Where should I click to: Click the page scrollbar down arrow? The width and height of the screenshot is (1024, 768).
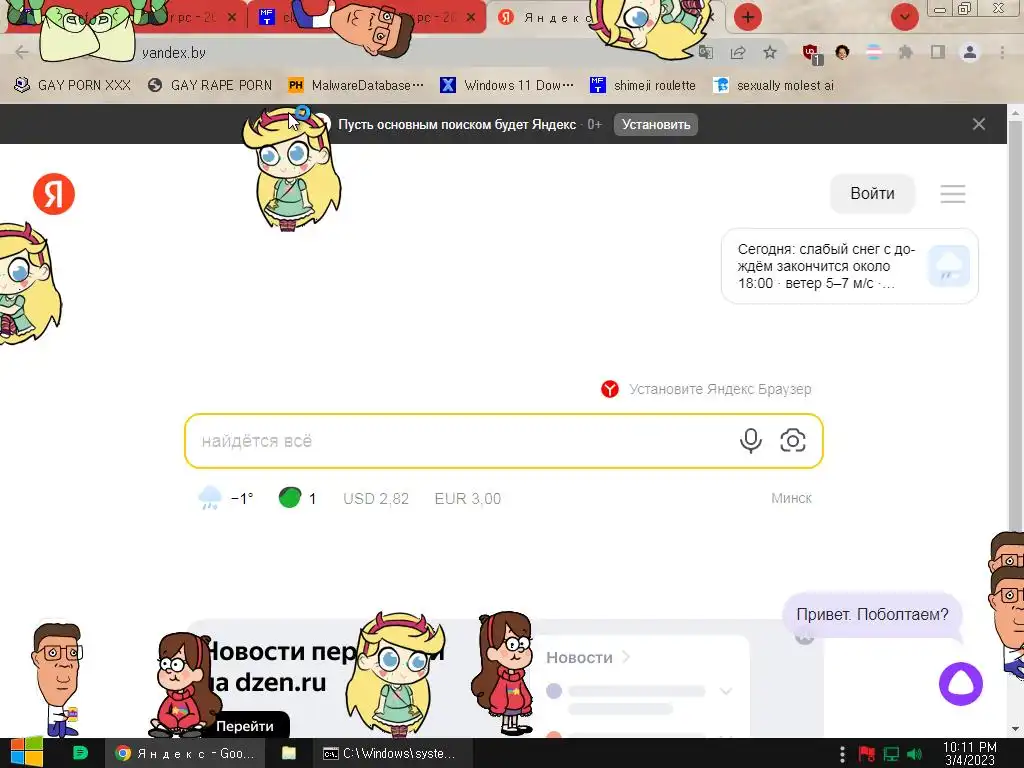(1015, 728)
